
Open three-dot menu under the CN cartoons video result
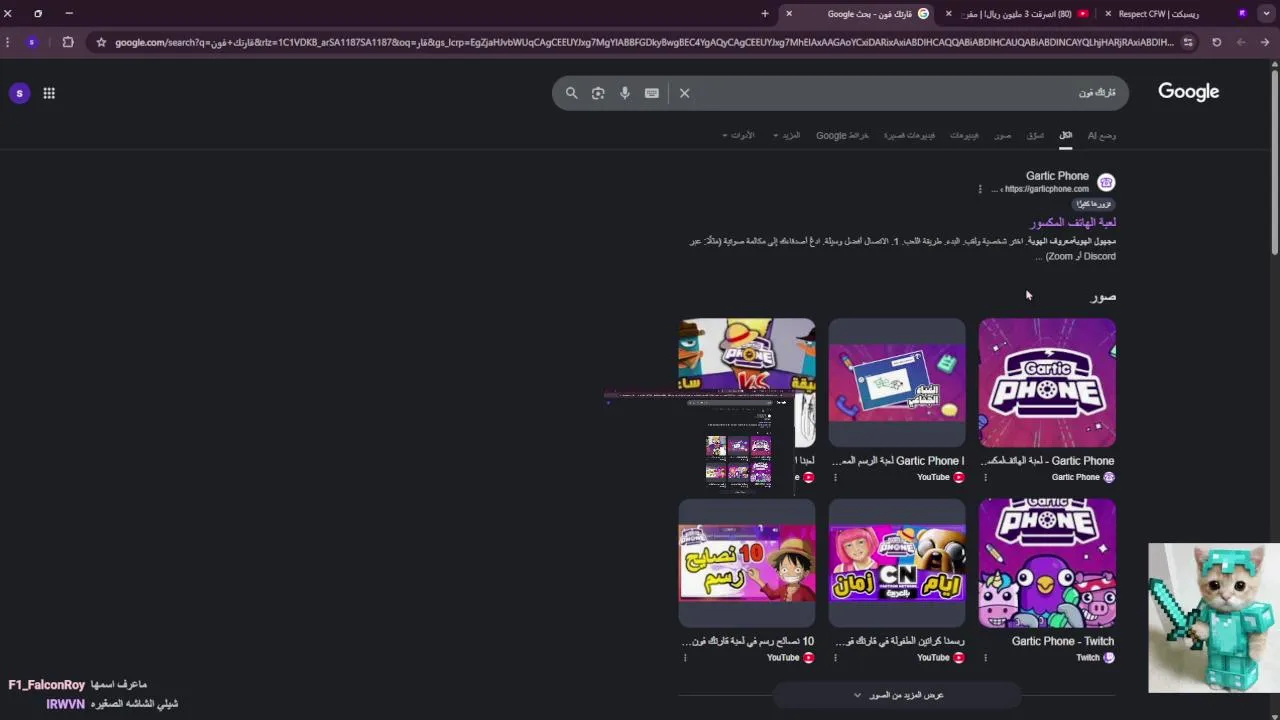(835, 657)
